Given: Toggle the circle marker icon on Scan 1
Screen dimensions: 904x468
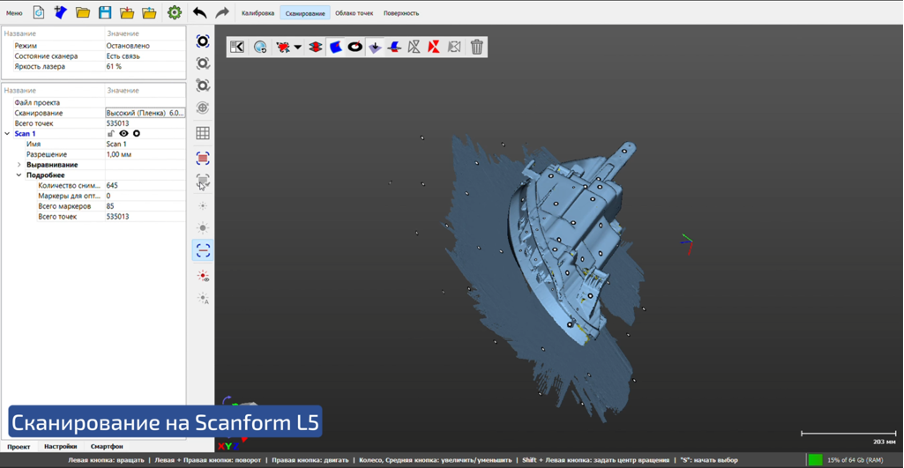Looking at the screenshot, I should 137,133.
